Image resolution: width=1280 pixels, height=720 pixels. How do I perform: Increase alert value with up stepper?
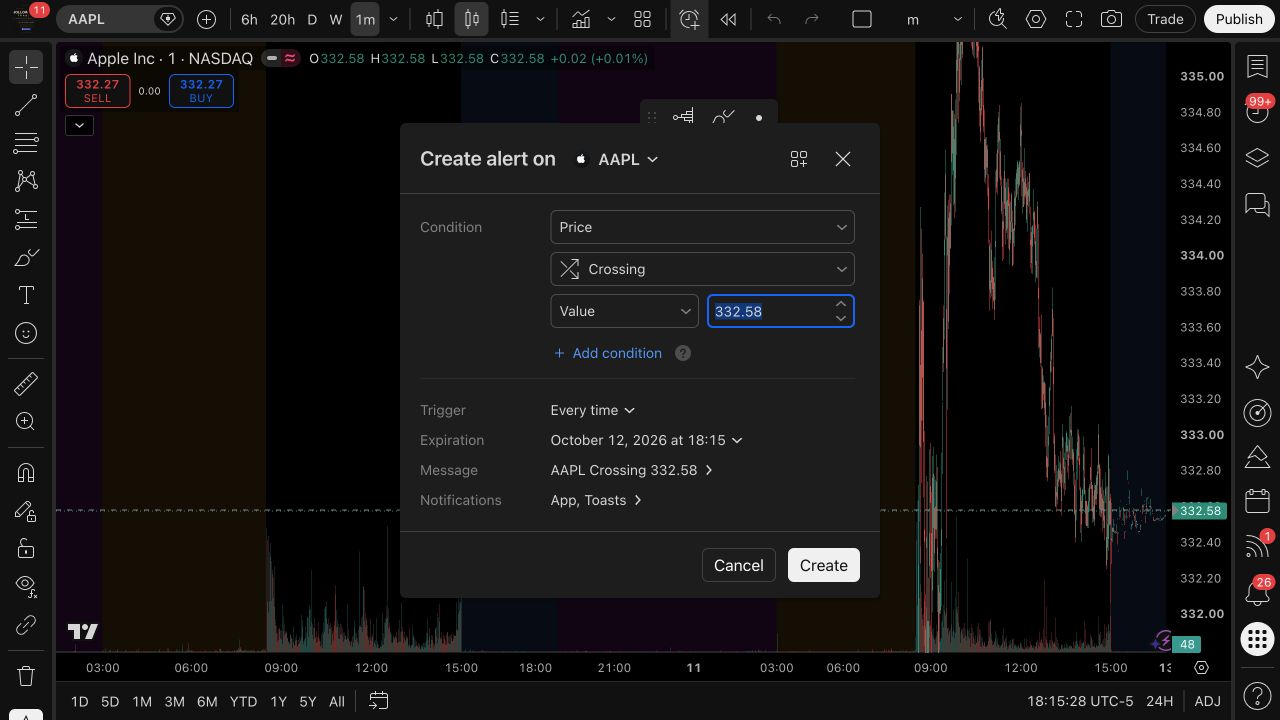pyautogui.click(x=841, y=304)
